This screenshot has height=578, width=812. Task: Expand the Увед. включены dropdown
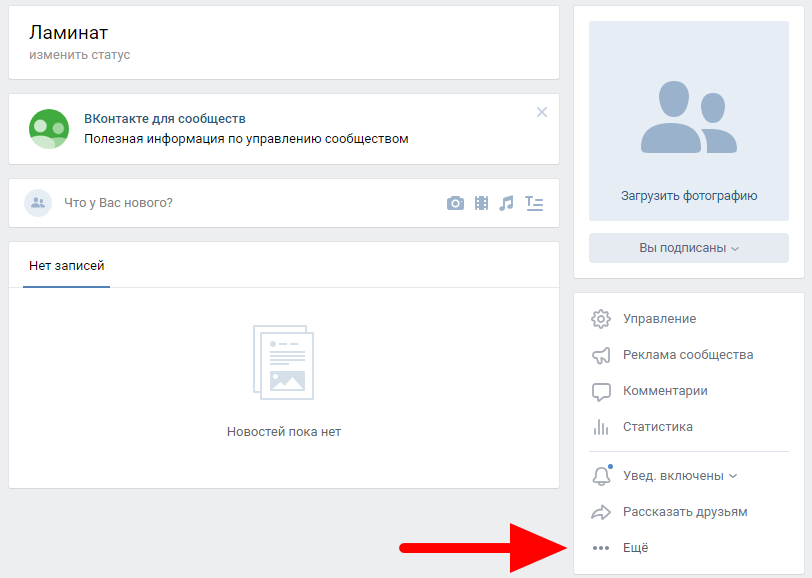(679, 476)
